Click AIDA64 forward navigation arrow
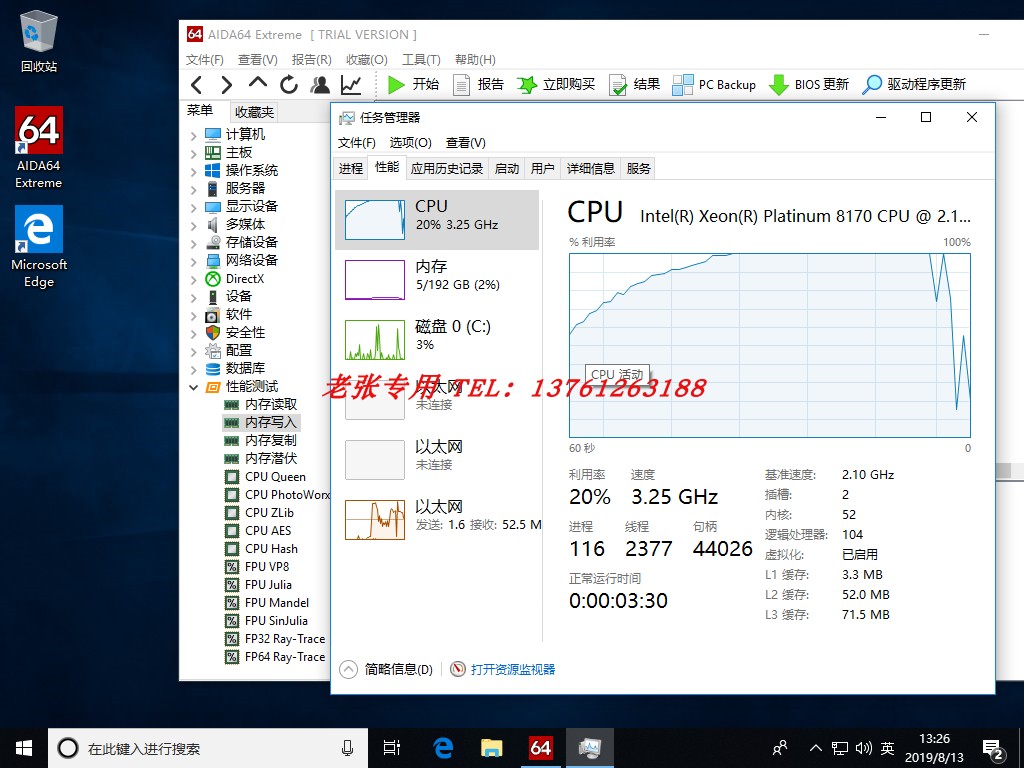Image resolution: width=1024 pixels, height=768 pixels. click(227, 84)
